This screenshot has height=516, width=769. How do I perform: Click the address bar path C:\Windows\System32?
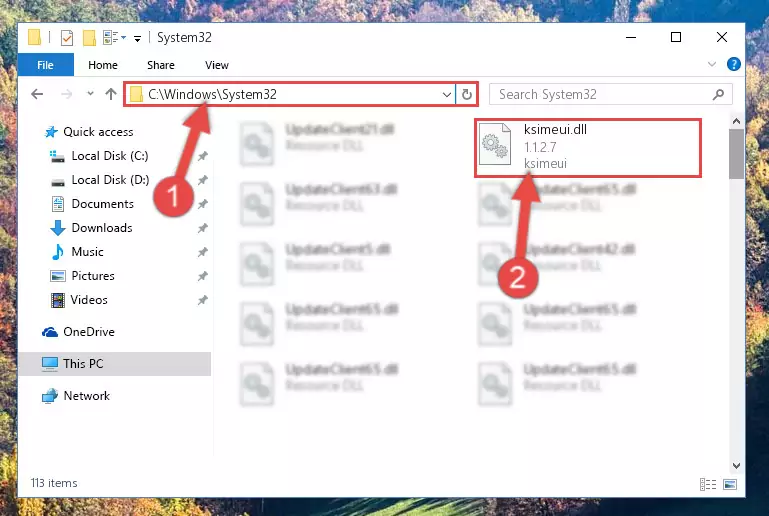pos(212,94)
